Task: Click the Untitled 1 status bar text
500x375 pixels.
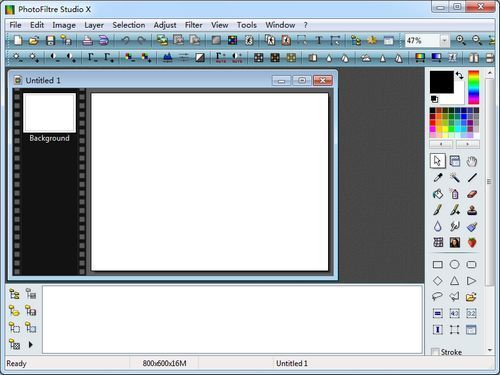Action: 292,363
